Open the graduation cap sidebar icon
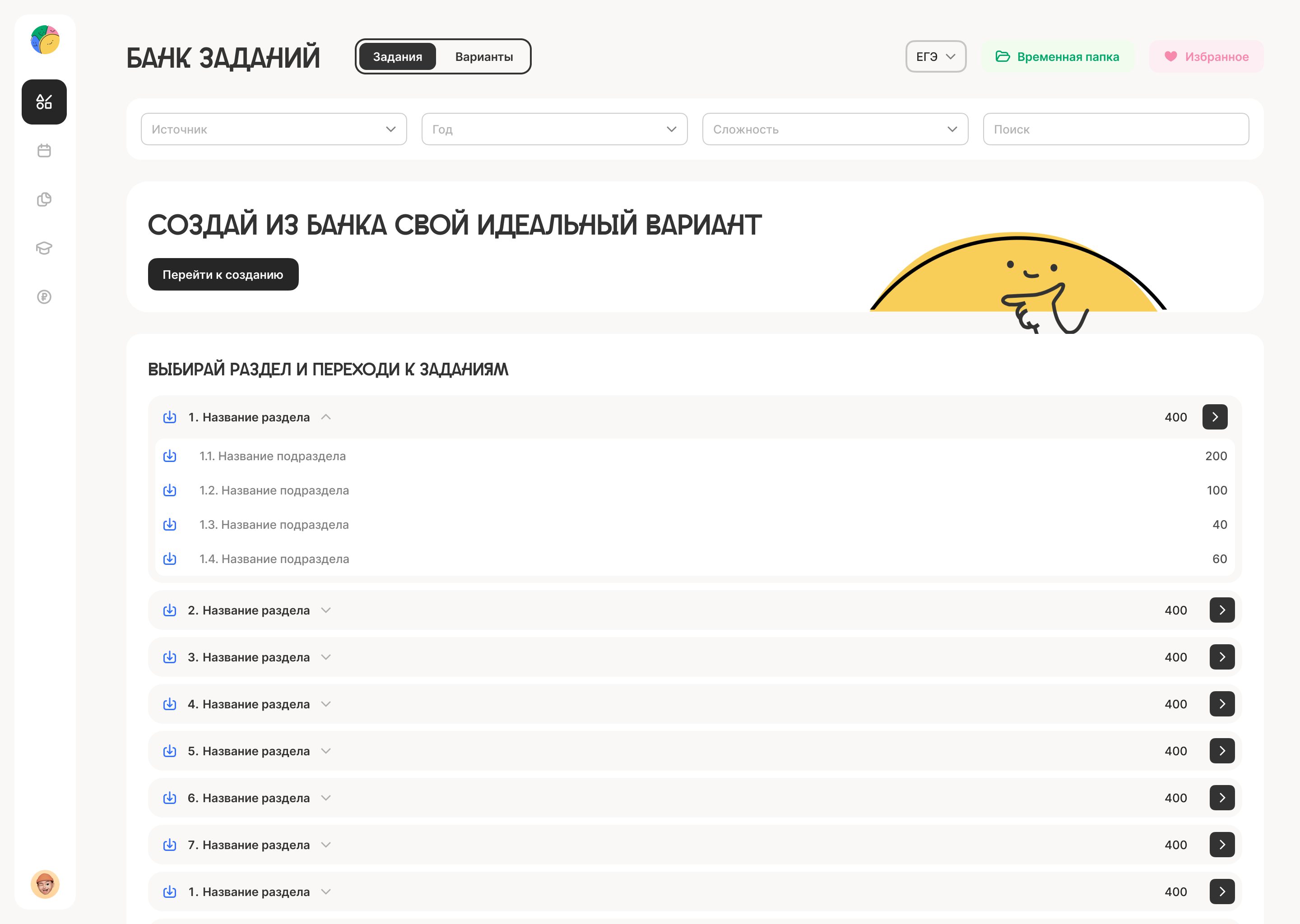 tap(44, 248)
